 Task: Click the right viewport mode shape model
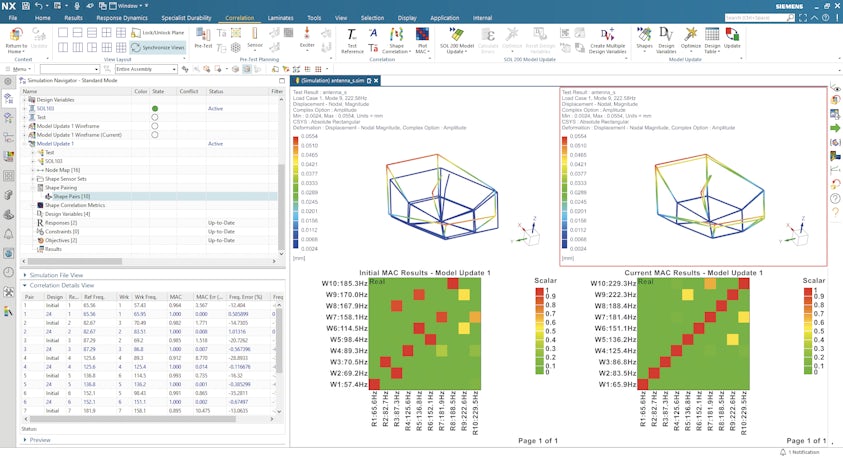[710, 196]
